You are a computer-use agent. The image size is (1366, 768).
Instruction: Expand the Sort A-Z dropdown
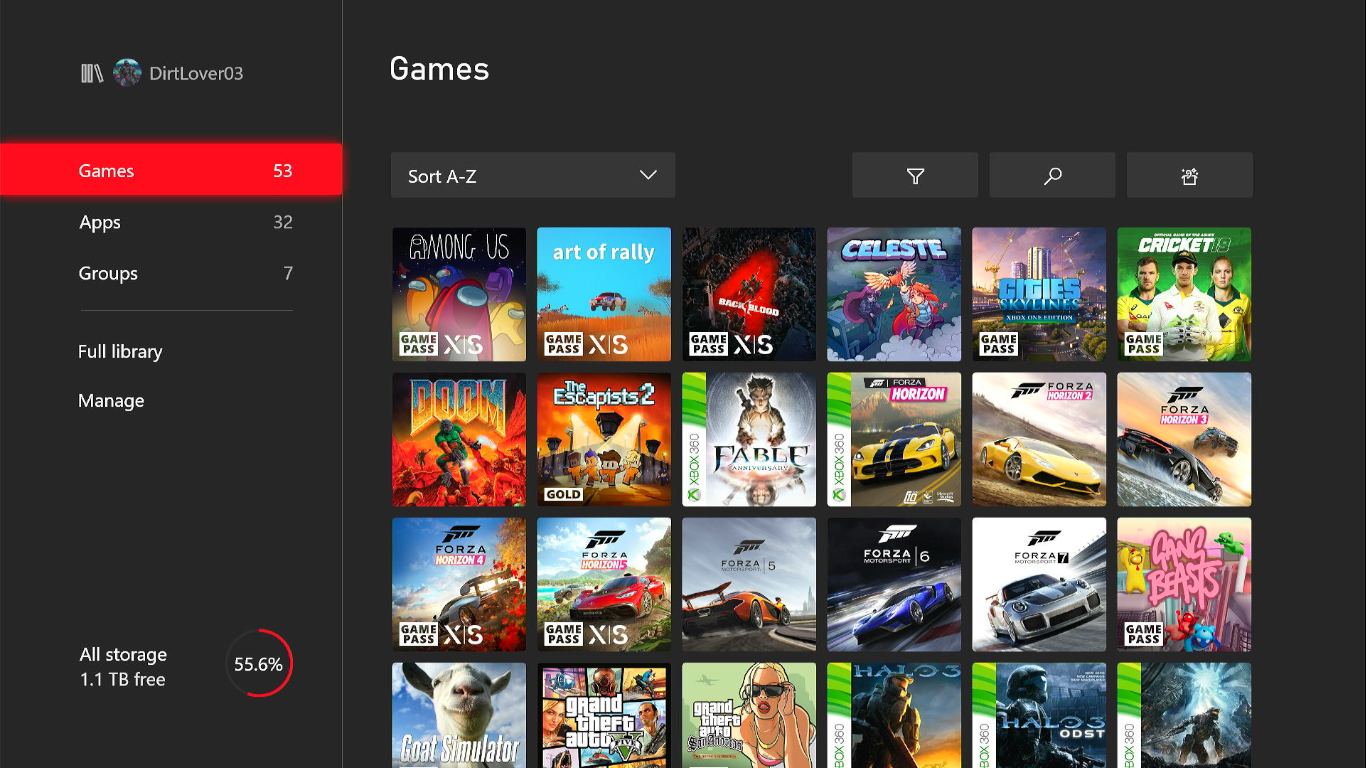[533, 175]
